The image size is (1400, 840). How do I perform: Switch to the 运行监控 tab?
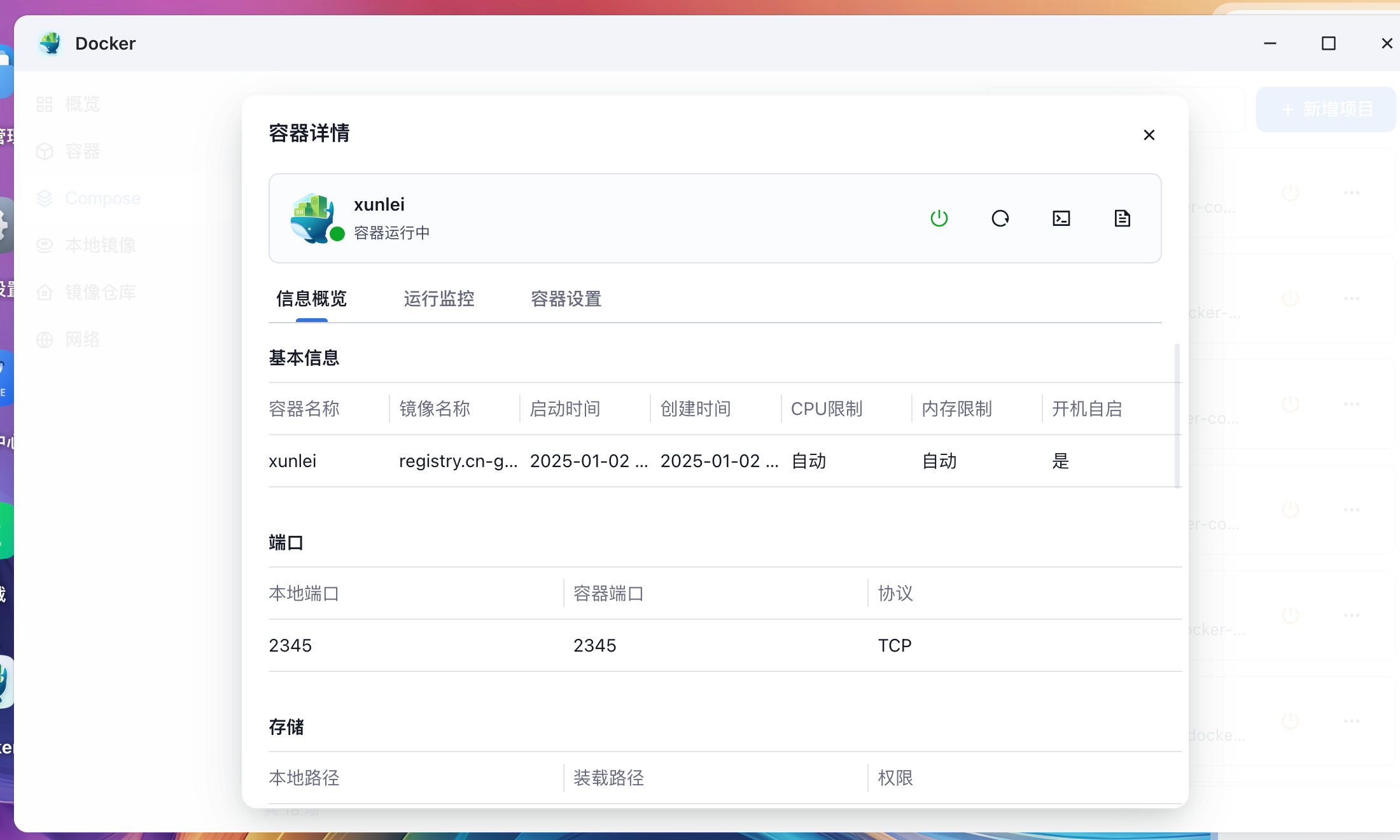pos(439,298)
